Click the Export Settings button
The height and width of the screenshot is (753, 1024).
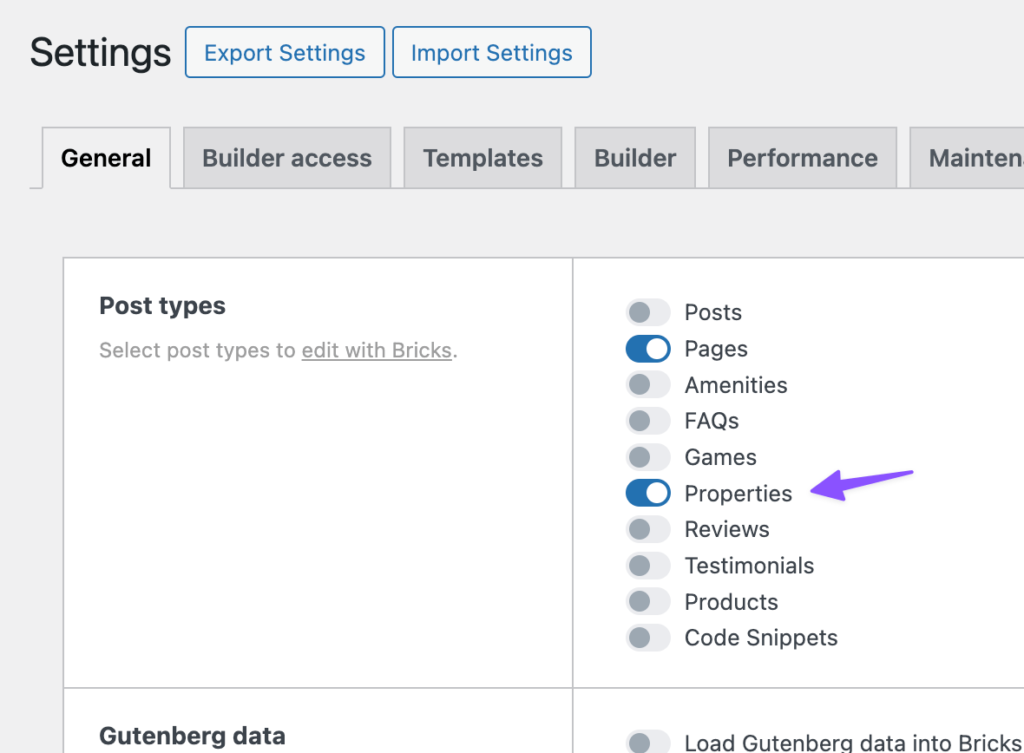pyautogui.click(x=285, y=52)
